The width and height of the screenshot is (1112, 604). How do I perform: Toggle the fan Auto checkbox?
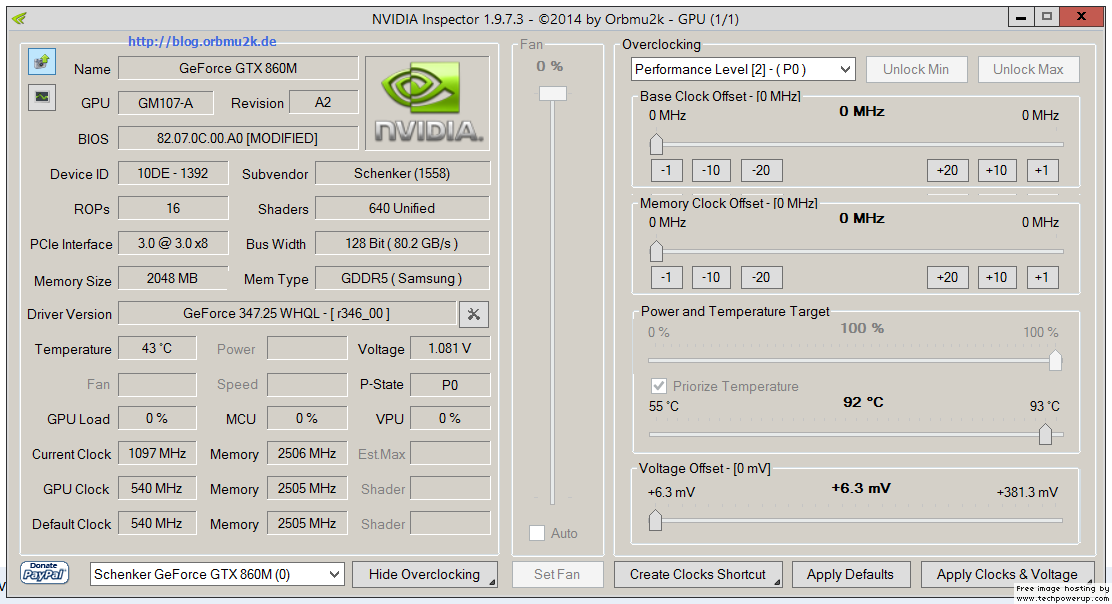coord(537,533)
